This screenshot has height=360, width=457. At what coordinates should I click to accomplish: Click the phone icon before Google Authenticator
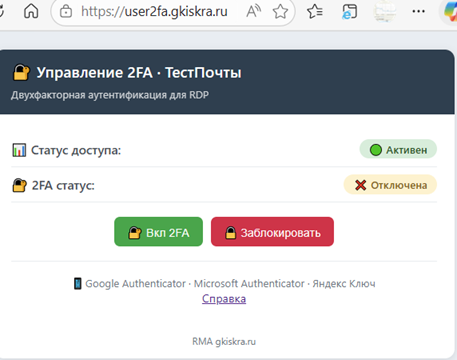coord(77,284)
